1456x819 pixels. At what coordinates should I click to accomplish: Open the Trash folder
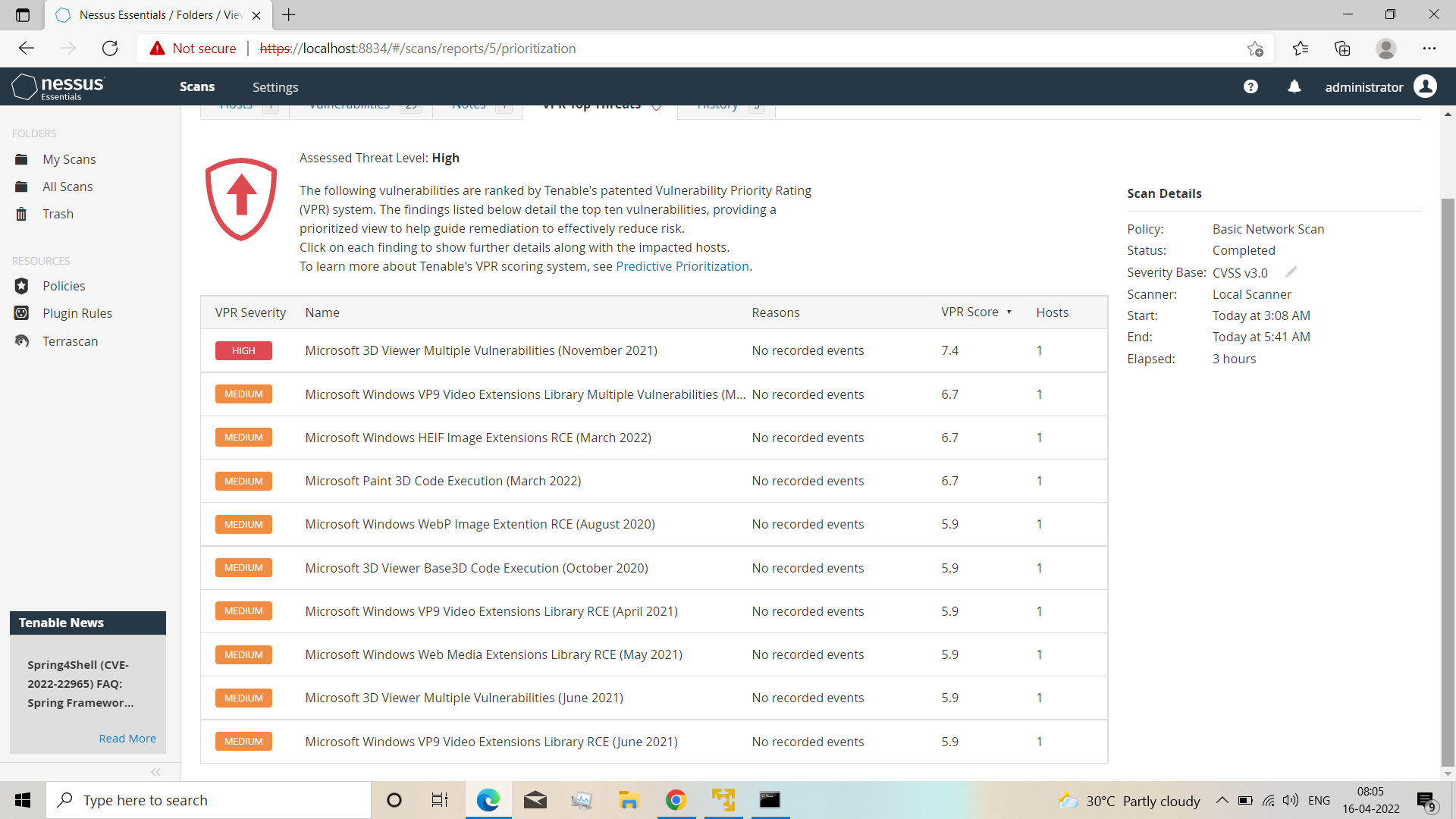pyautogui.click(x=58, y=214)
